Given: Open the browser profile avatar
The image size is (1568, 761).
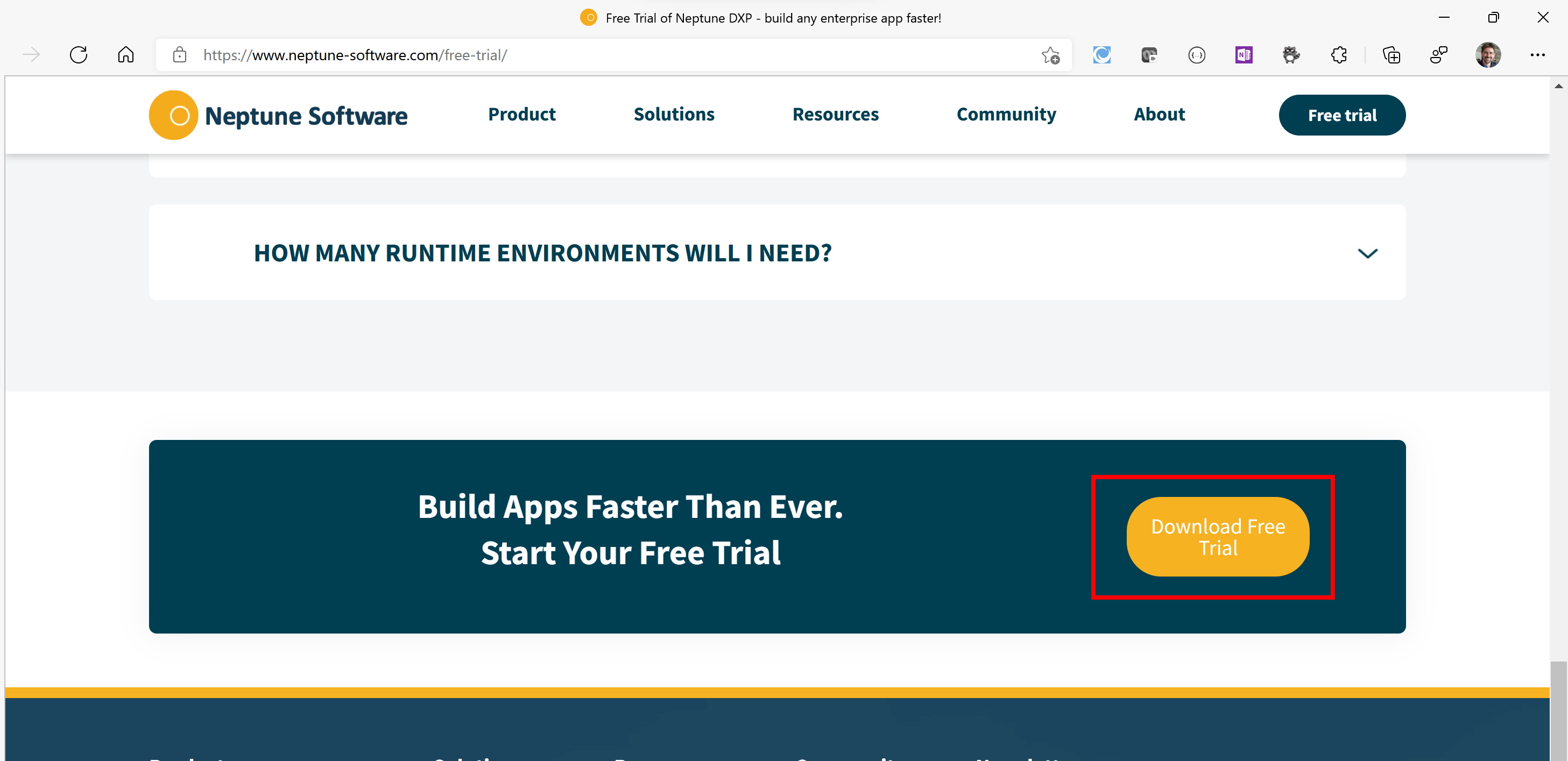Looking at the screenshot, I should coord(1488,55).
